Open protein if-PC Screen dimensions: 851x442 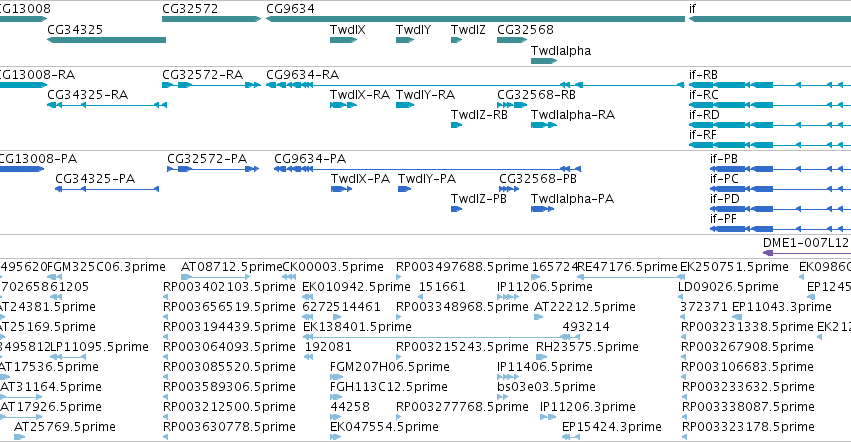click(724, 179)
